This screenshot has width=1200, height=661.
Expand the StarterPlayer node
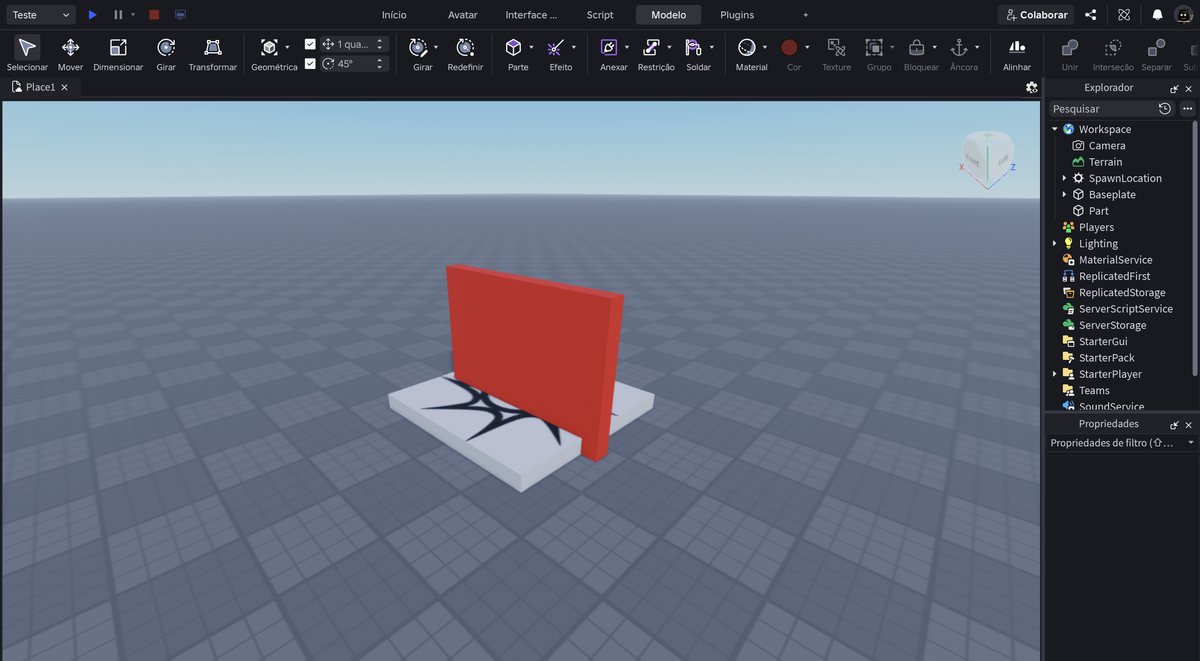[1055, 374]
